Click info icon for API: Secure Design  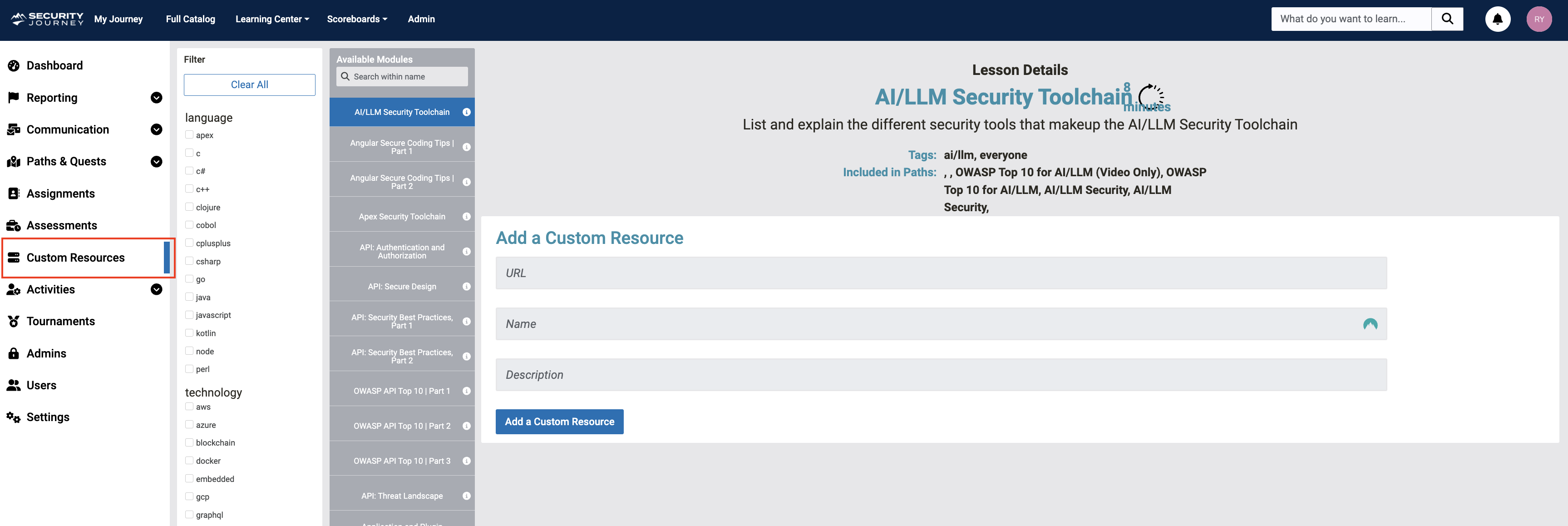pos(466,287)
